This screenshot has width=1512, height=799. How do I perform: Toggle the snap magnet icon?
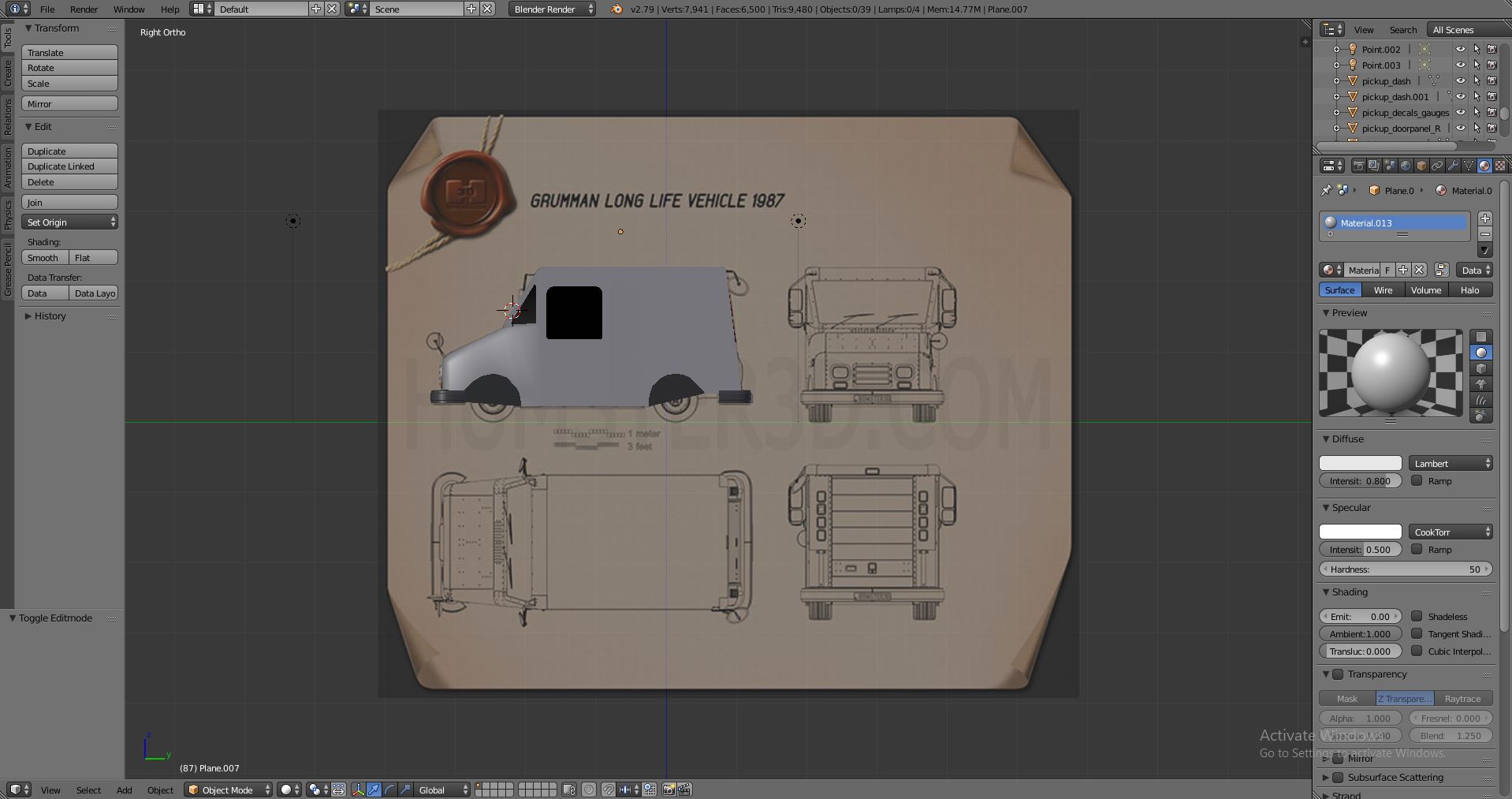(x=609, y=790)
